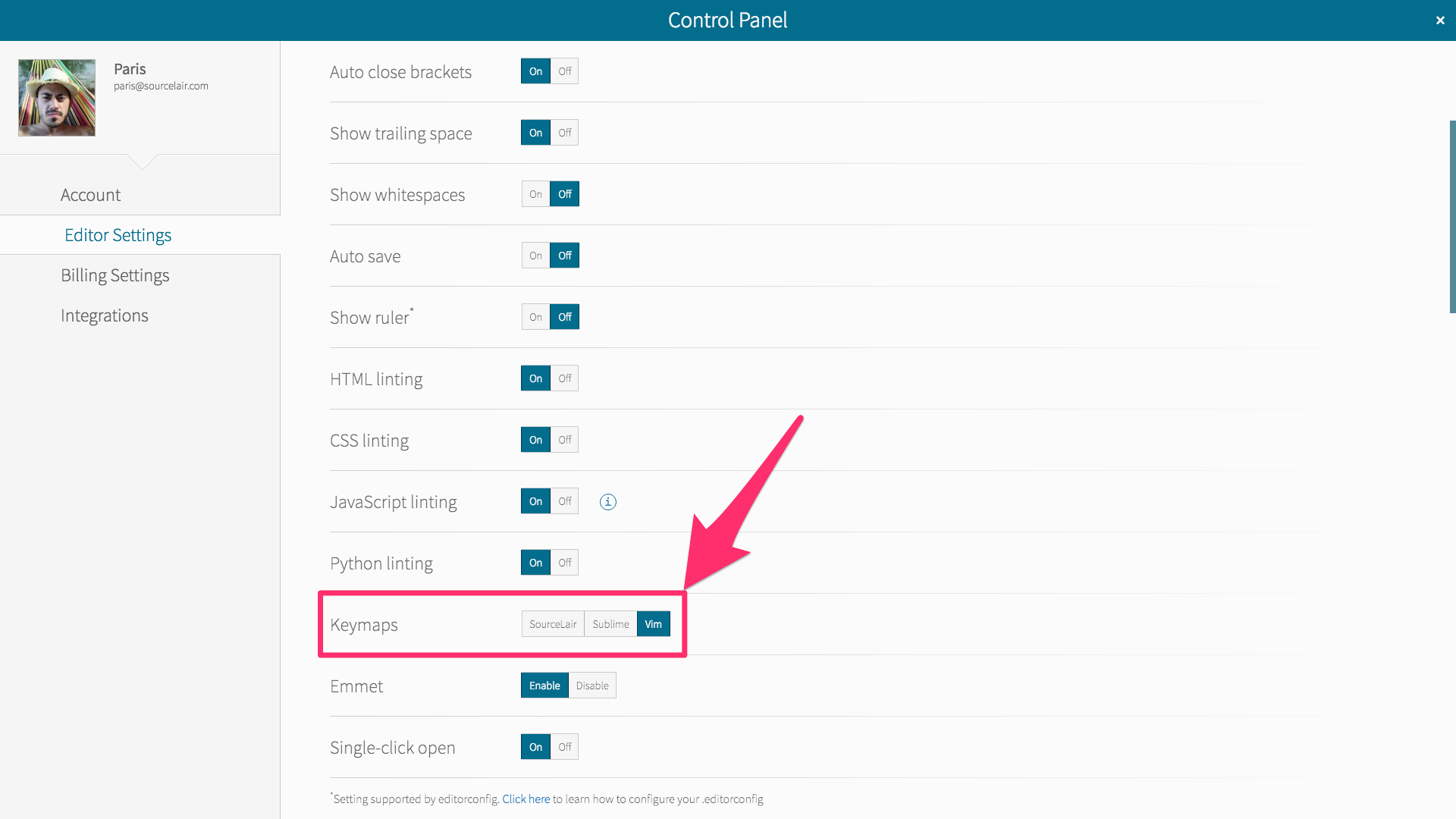Click Paris's profile photo

[x=57, y=98]
